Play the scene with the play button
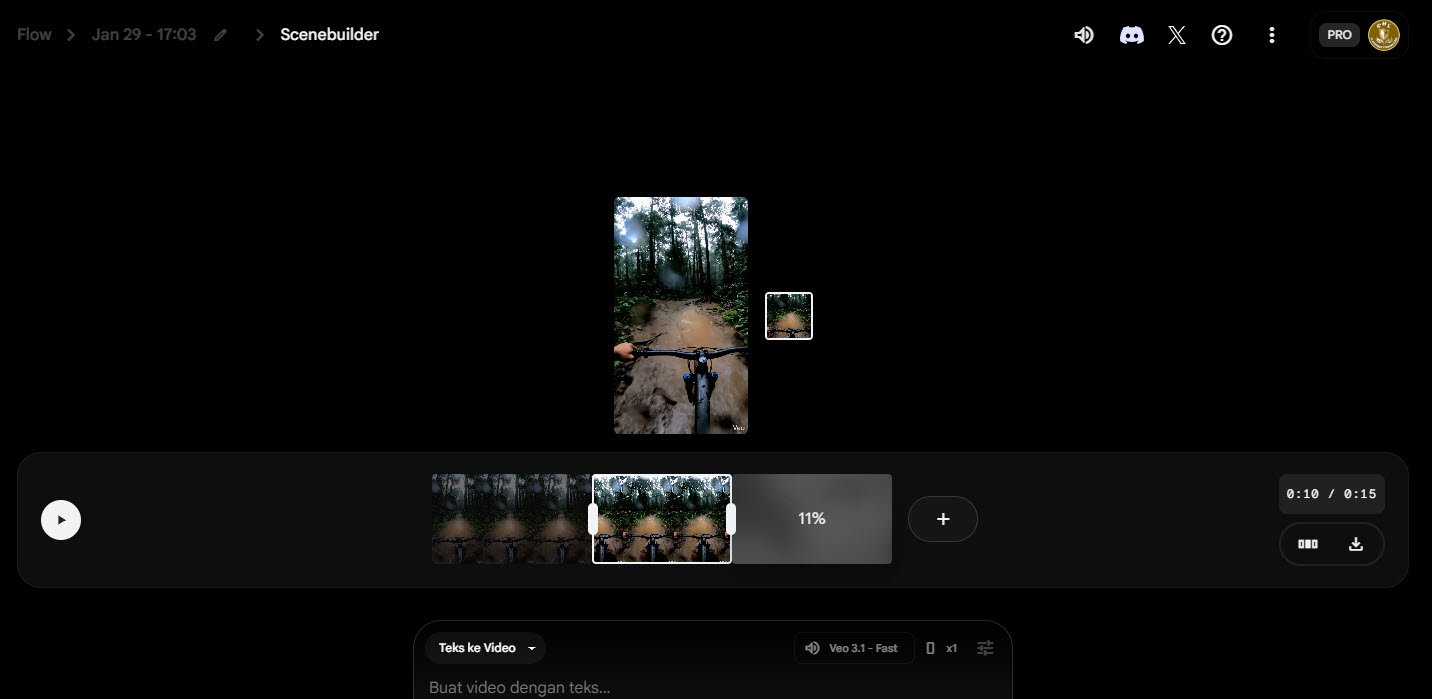 click(x=61, y=520)
